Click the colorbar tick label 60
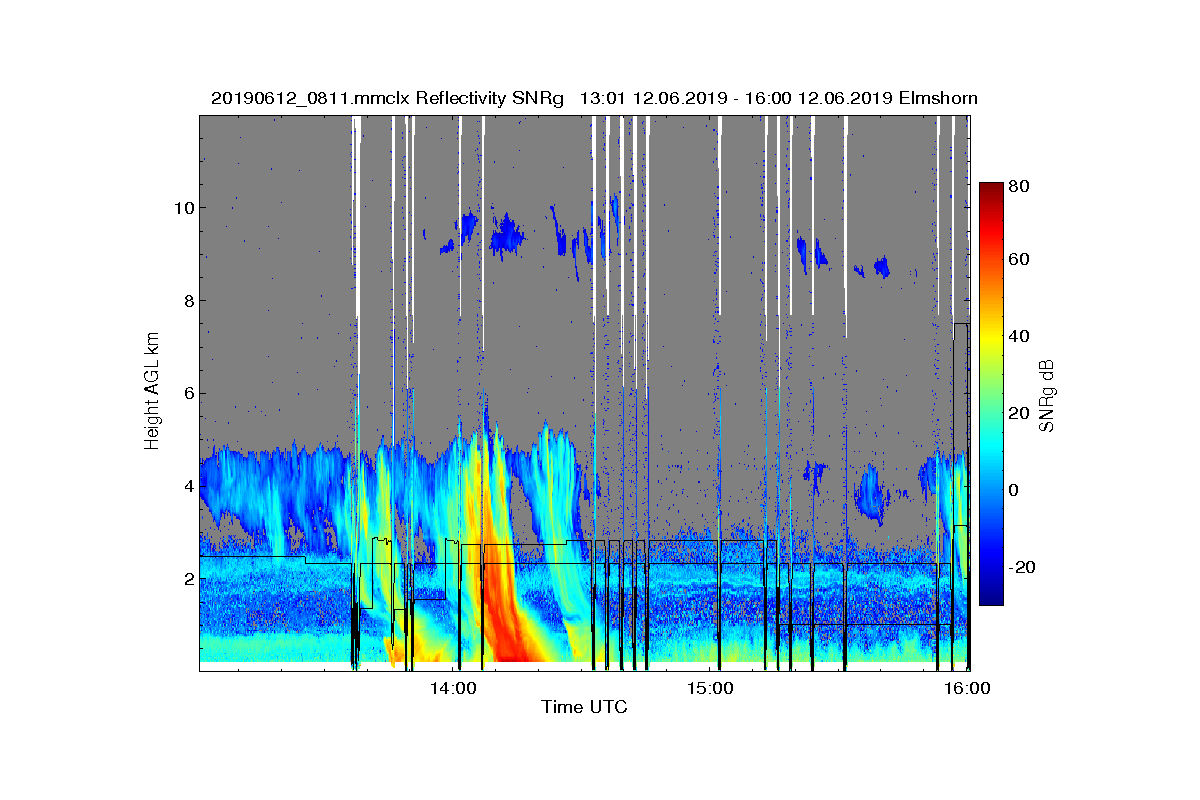The width and height of the screenshot is (1200, 800). (1021, 260)
